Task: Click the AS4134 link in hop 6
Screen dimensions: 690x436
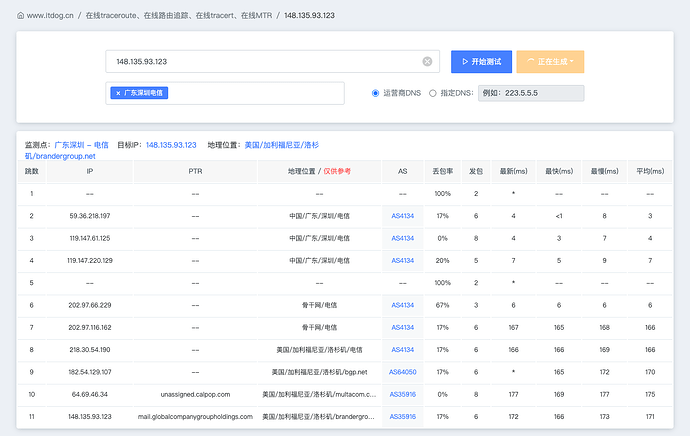Action: click(x=403, y=305)
